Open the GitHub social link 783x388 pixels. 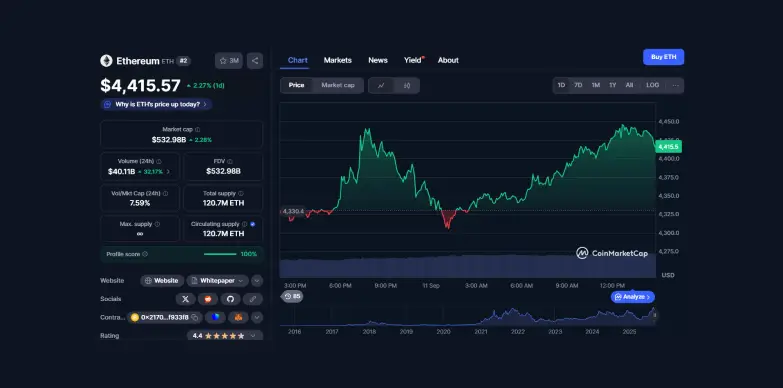click(230, 299)
